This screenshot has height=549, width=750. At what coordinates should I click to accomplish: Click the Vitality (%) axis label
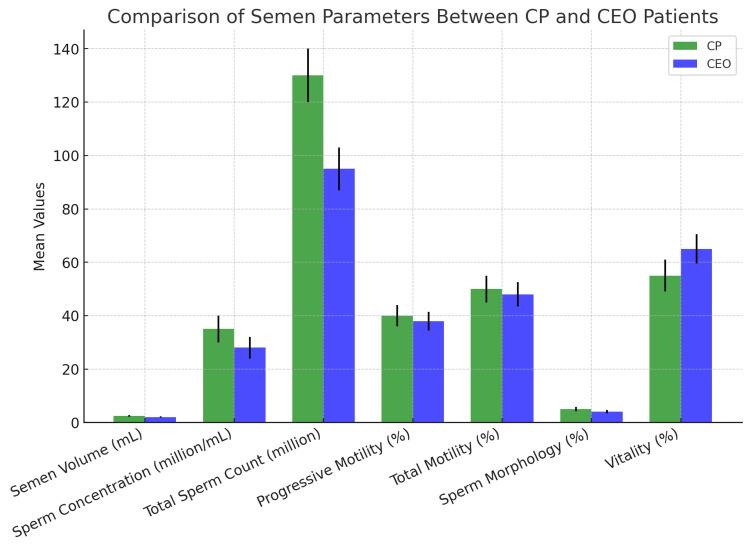click(641, 448)
